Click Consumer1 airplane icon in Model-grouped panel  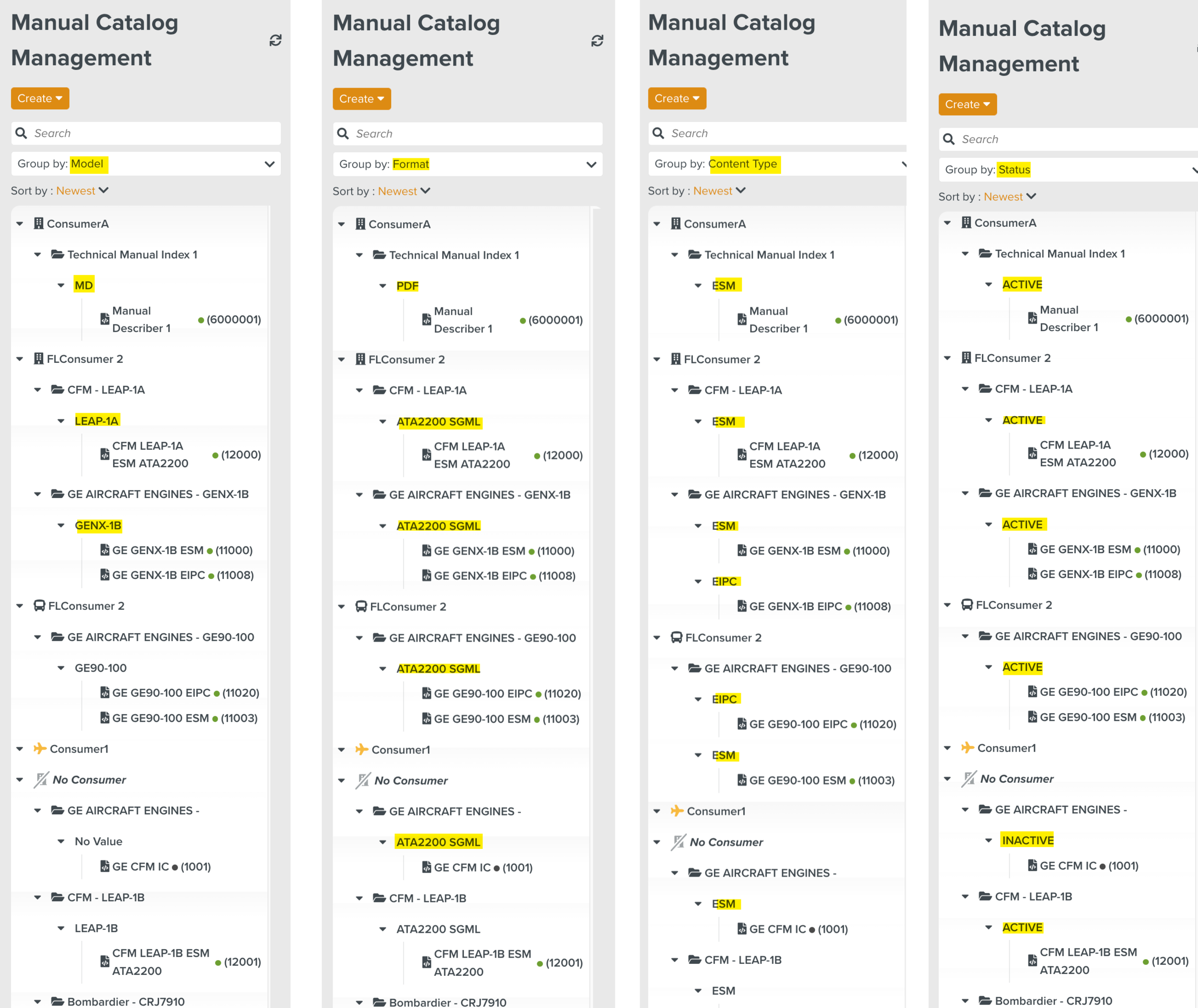(39, 749)
